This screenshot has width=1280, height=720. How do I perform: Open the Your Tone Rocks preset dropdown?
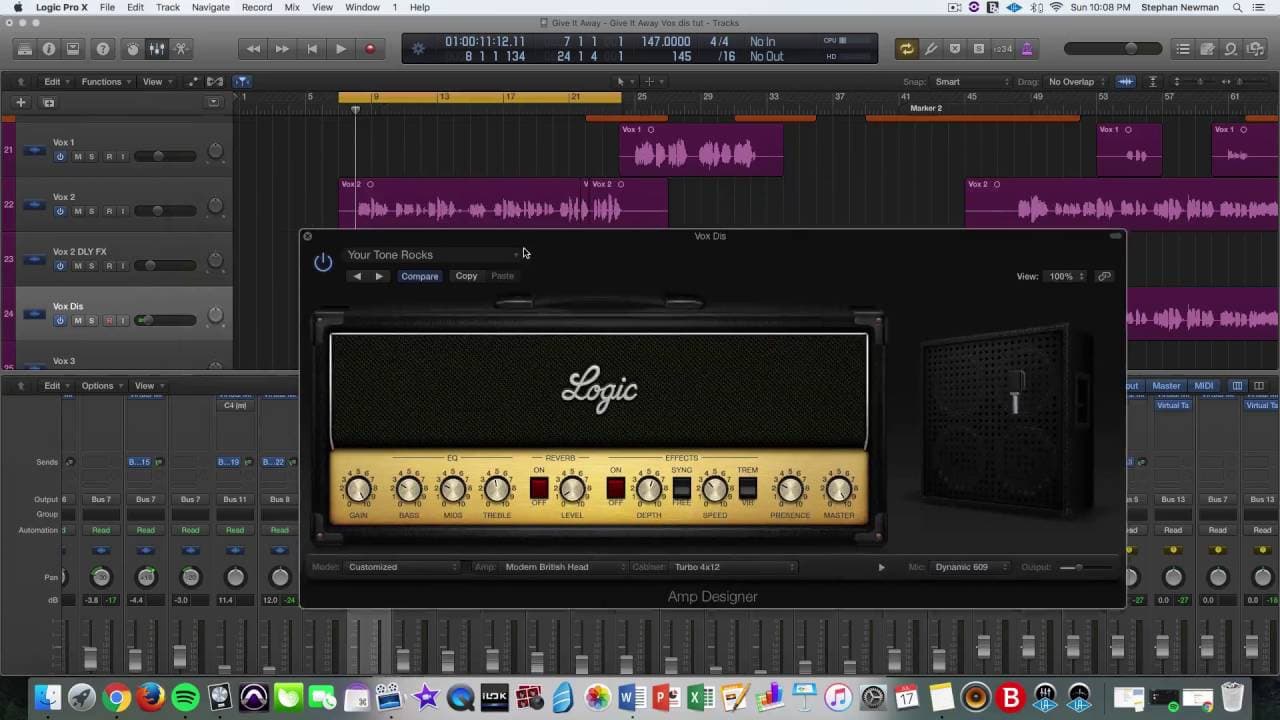(x=432, y=255)
